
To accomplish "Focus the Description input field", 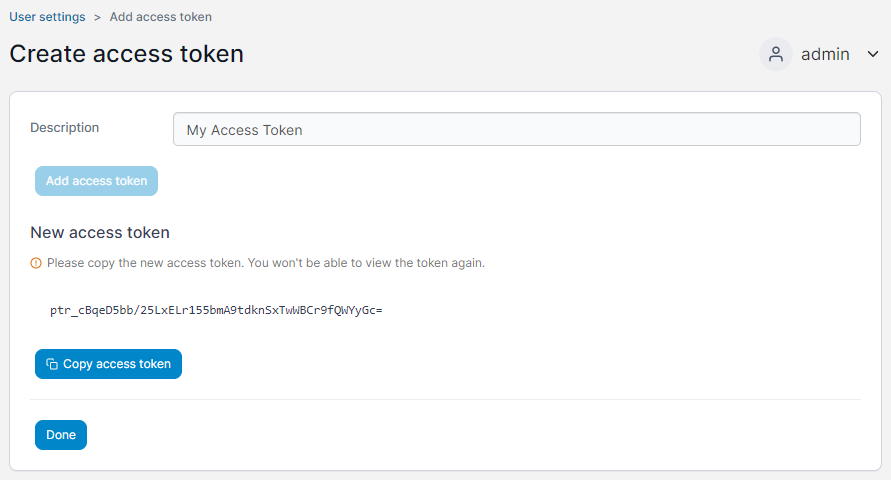I will click(x=517, y=130).
